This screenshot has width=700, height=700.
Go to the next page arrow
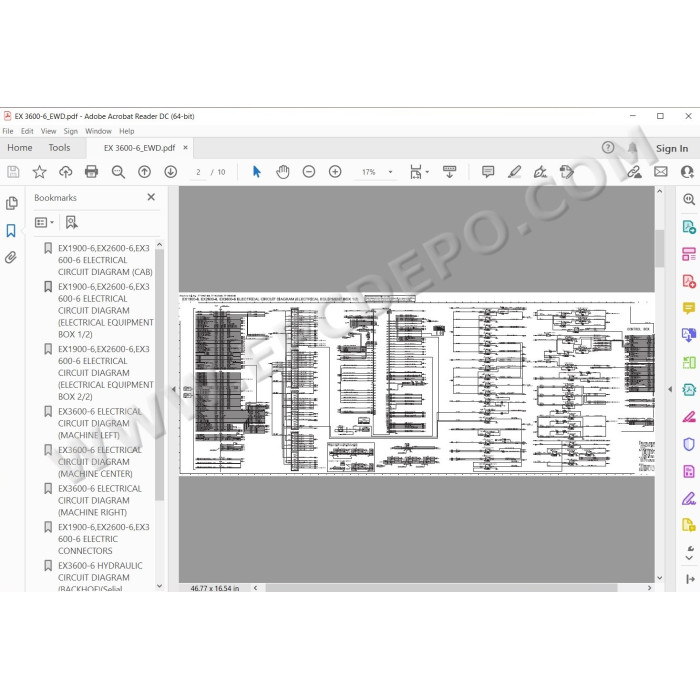(171, 172)
